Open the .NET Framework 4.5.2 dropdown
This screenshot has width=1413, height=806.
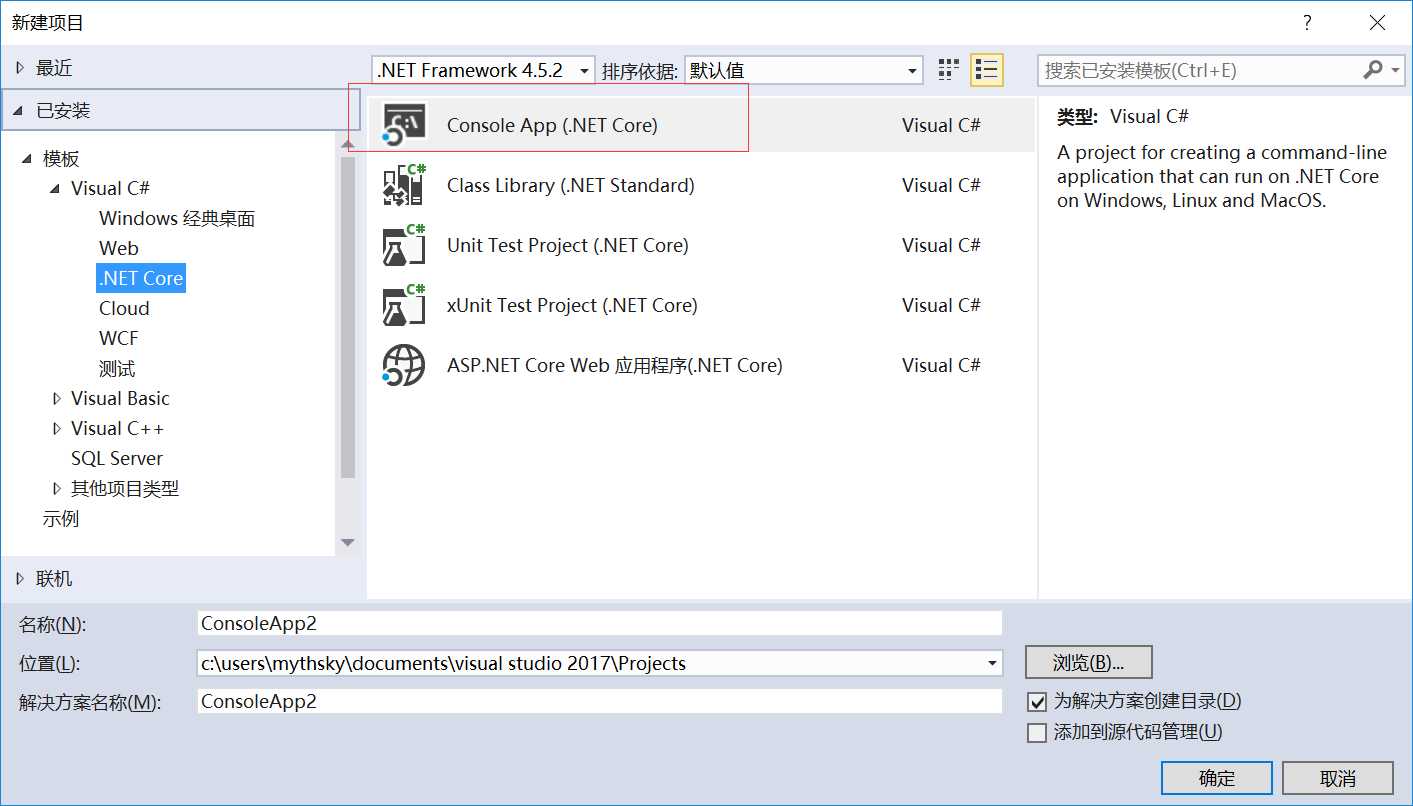pyautogui.click(x=484, y=70)
